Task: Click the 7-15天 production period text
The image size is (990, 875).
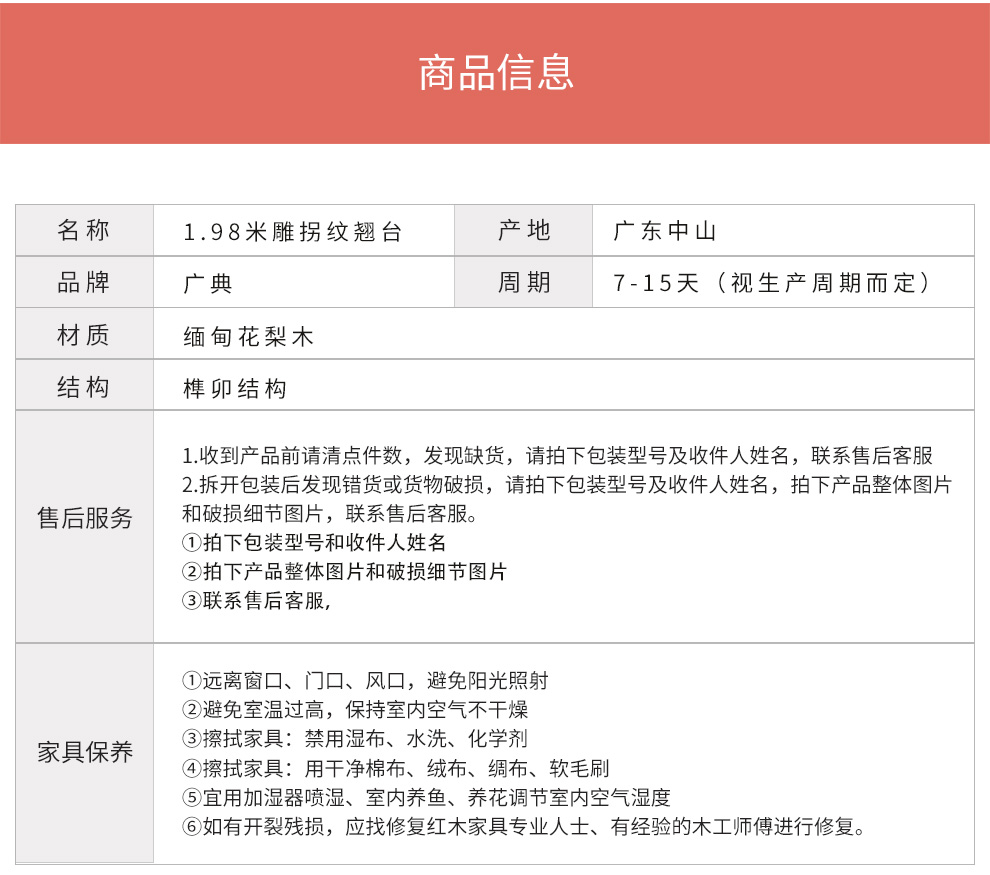Action: pos(772,284)
